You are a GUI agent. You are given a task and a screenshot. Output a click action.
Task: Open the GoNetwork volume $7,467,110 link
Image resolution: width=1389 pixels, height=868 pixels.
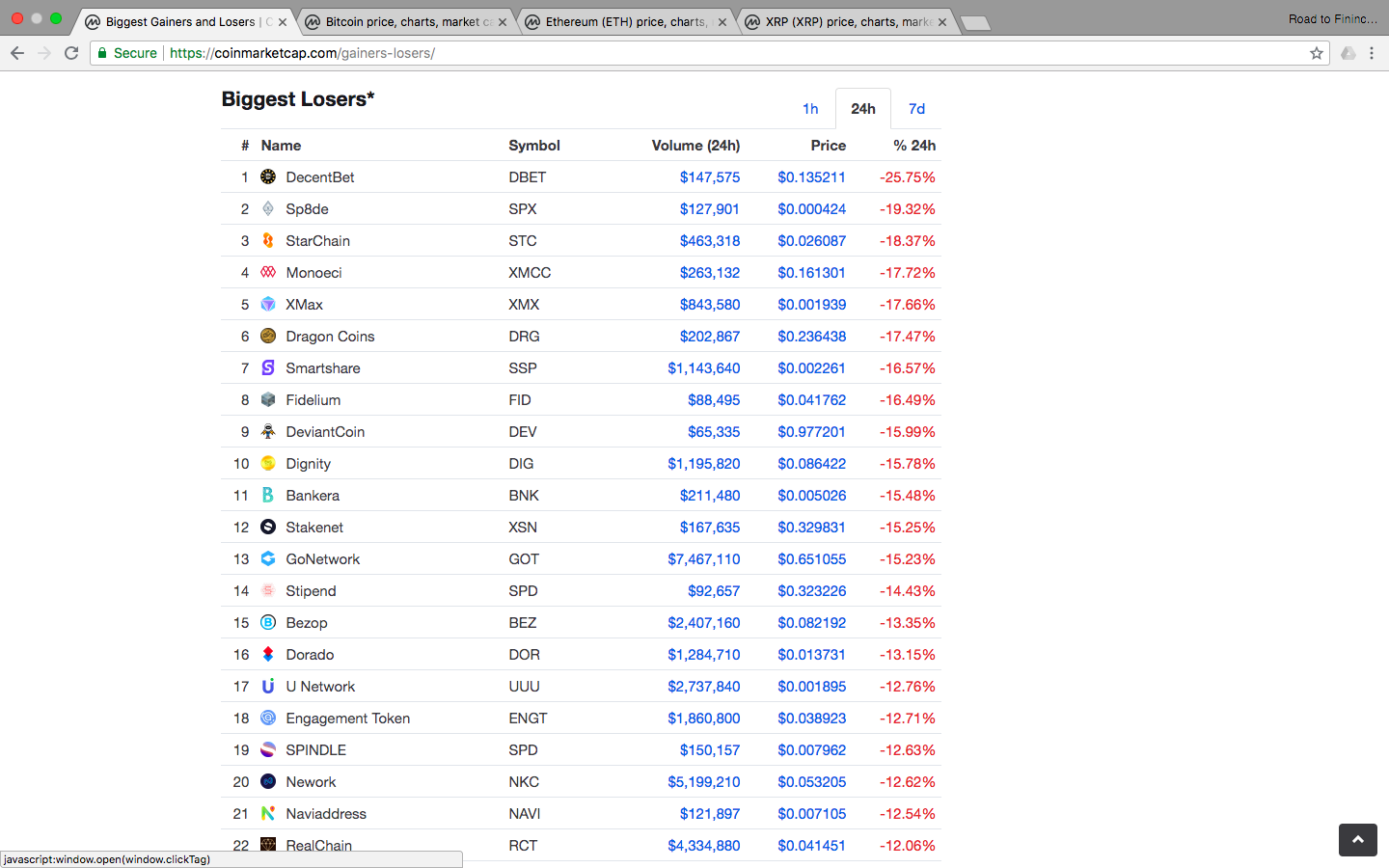tap(704, 559)
